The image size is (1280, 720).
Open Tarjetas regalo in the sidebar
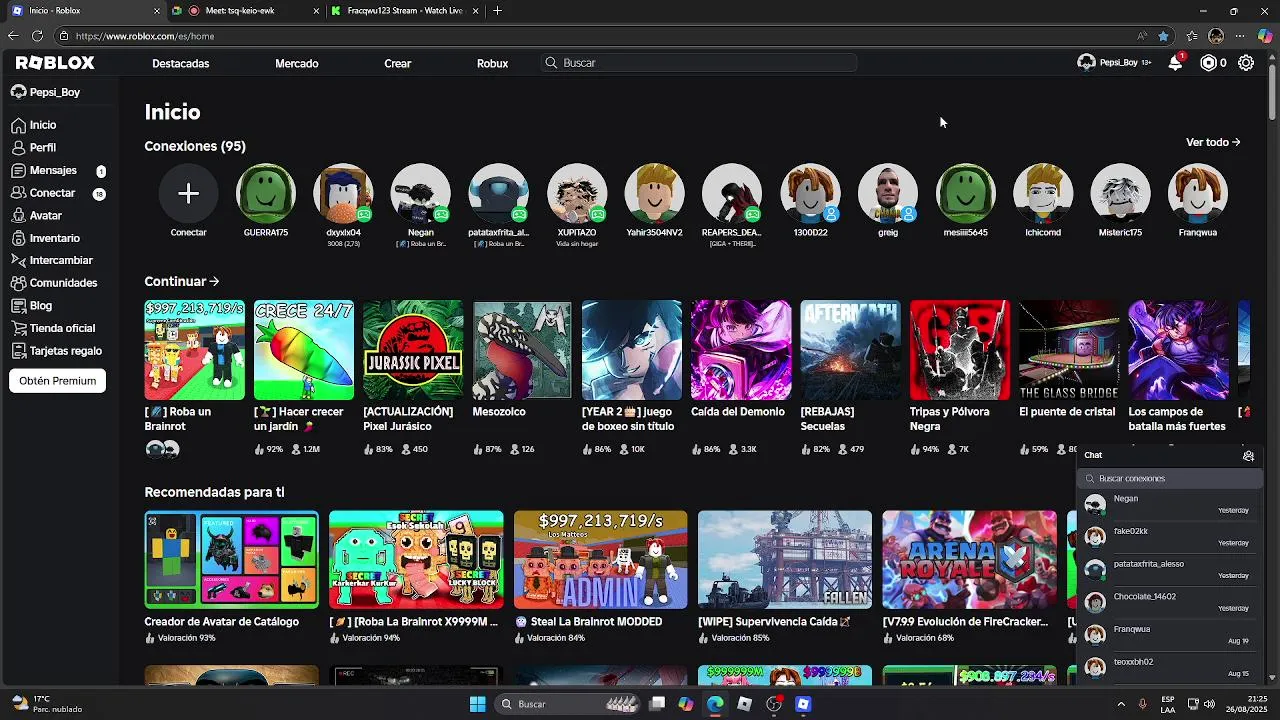pos(58,351)
